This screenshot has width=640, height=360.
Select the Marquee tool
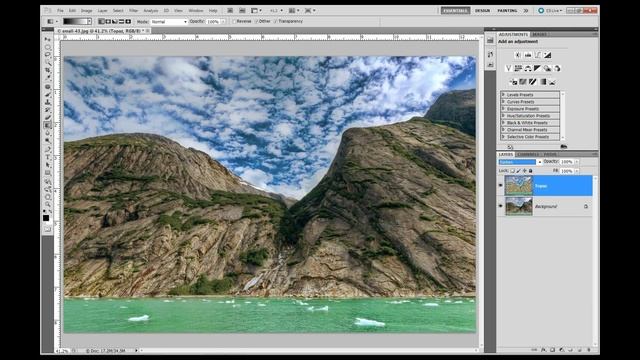[48, 47]
